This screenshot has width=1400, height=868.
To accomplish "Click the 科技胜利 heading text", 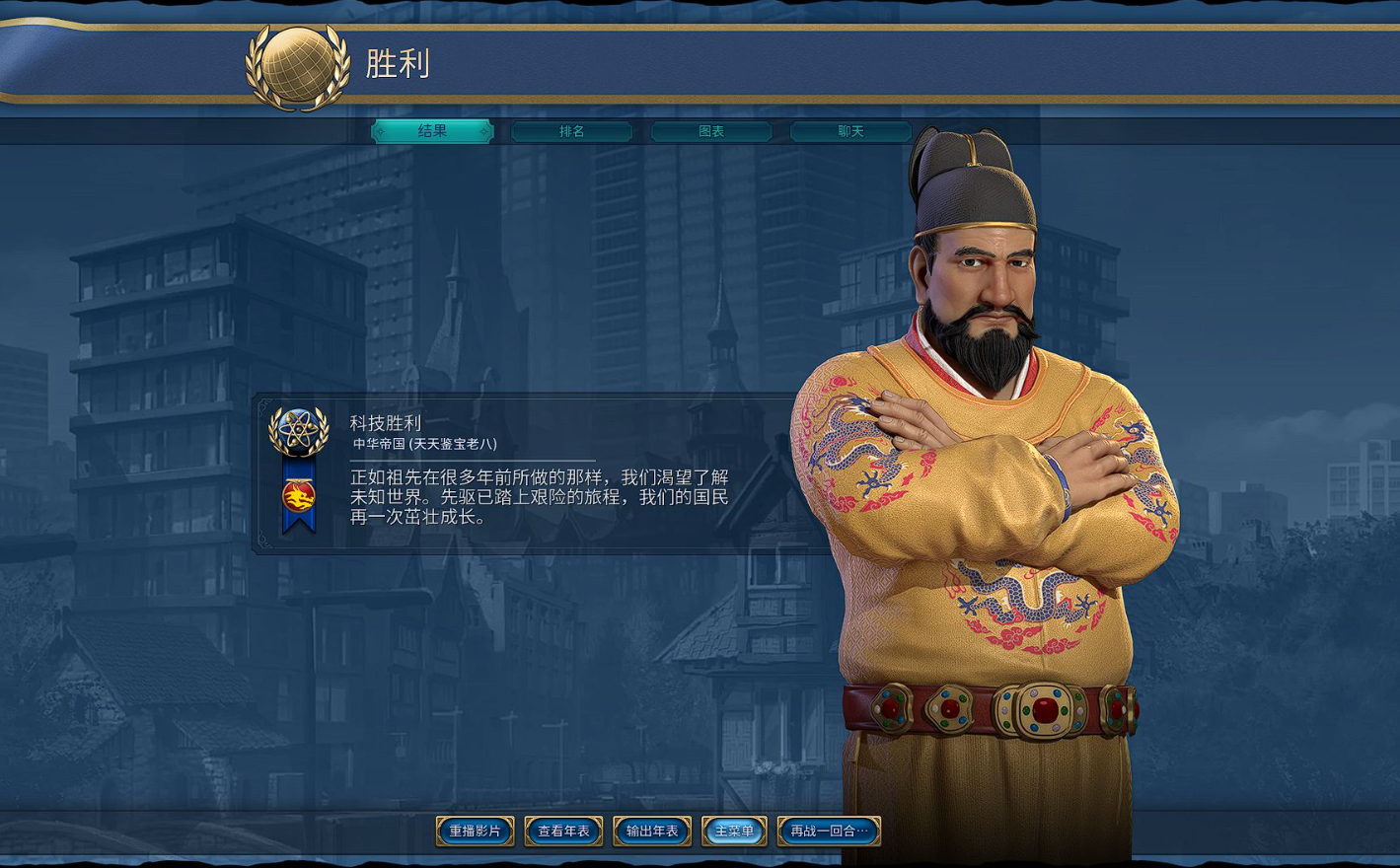I will pyautogui.click(x=386, y=423).
